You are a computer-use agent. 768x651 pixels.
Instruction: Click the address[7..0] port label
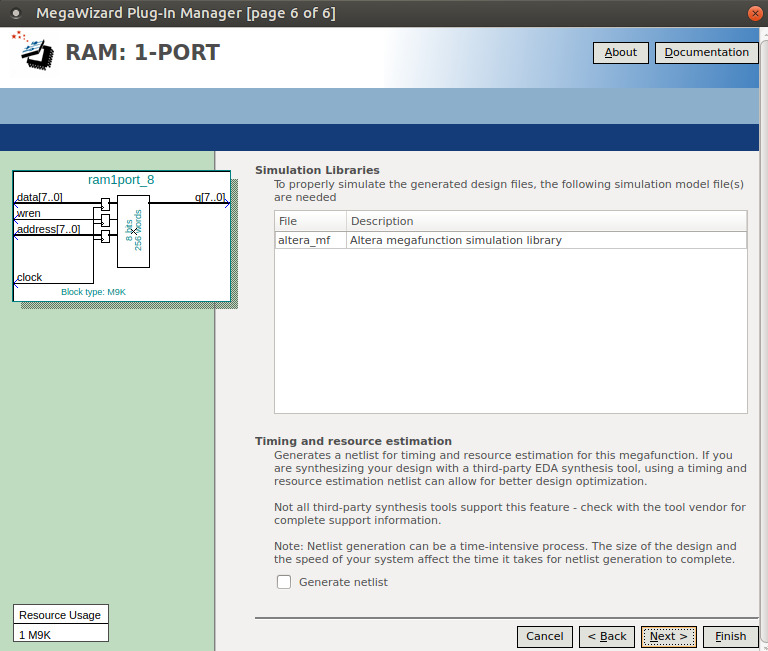pyautogui.click(x=48, y=229)
